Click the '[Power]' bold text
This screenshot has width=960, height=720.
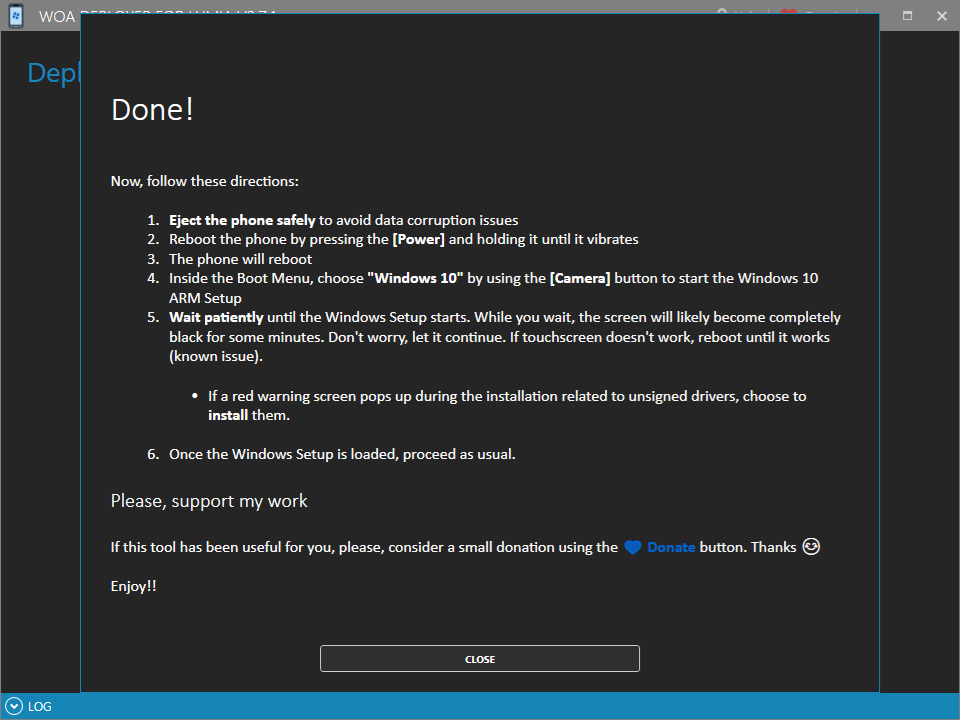click(x=418, y=239)
